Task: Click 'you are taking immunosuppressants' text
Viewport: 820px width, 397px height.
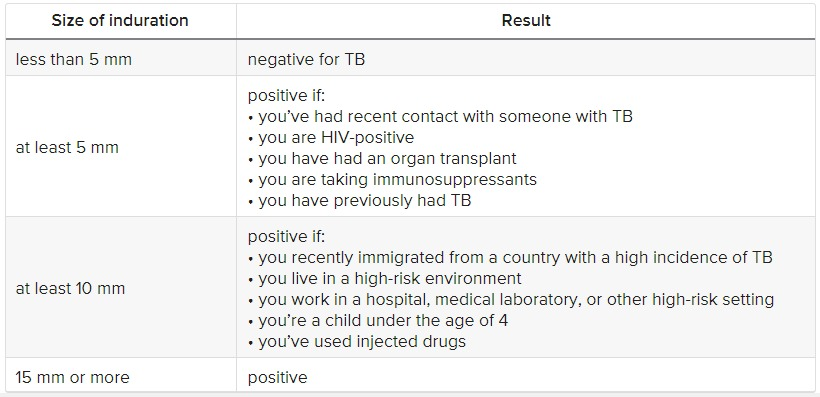Action: [x=397, y=179]
